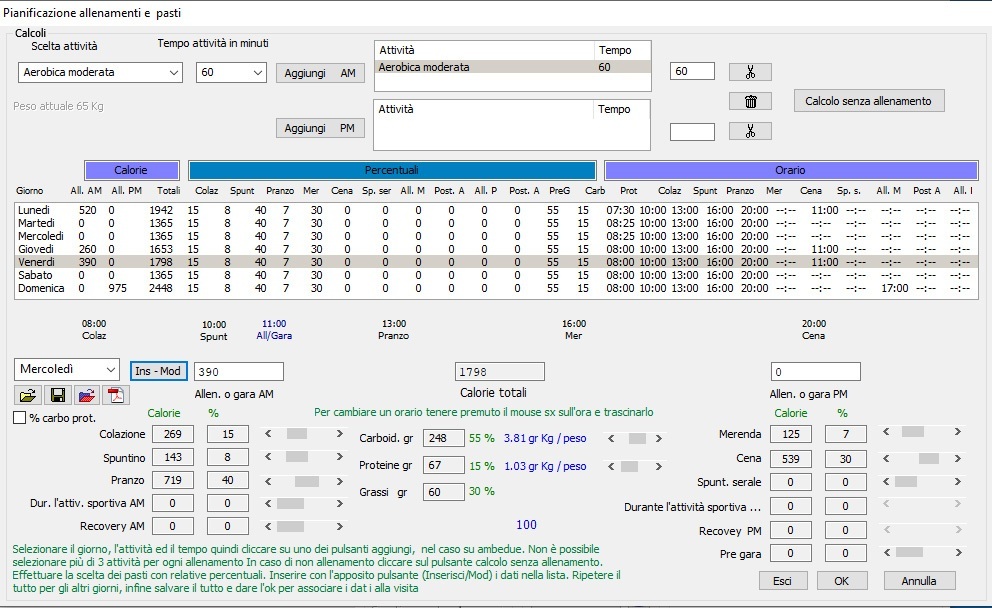This screenshot has width=992, height=608.
Task: Click the Totali column header
Action: [169, 190]
